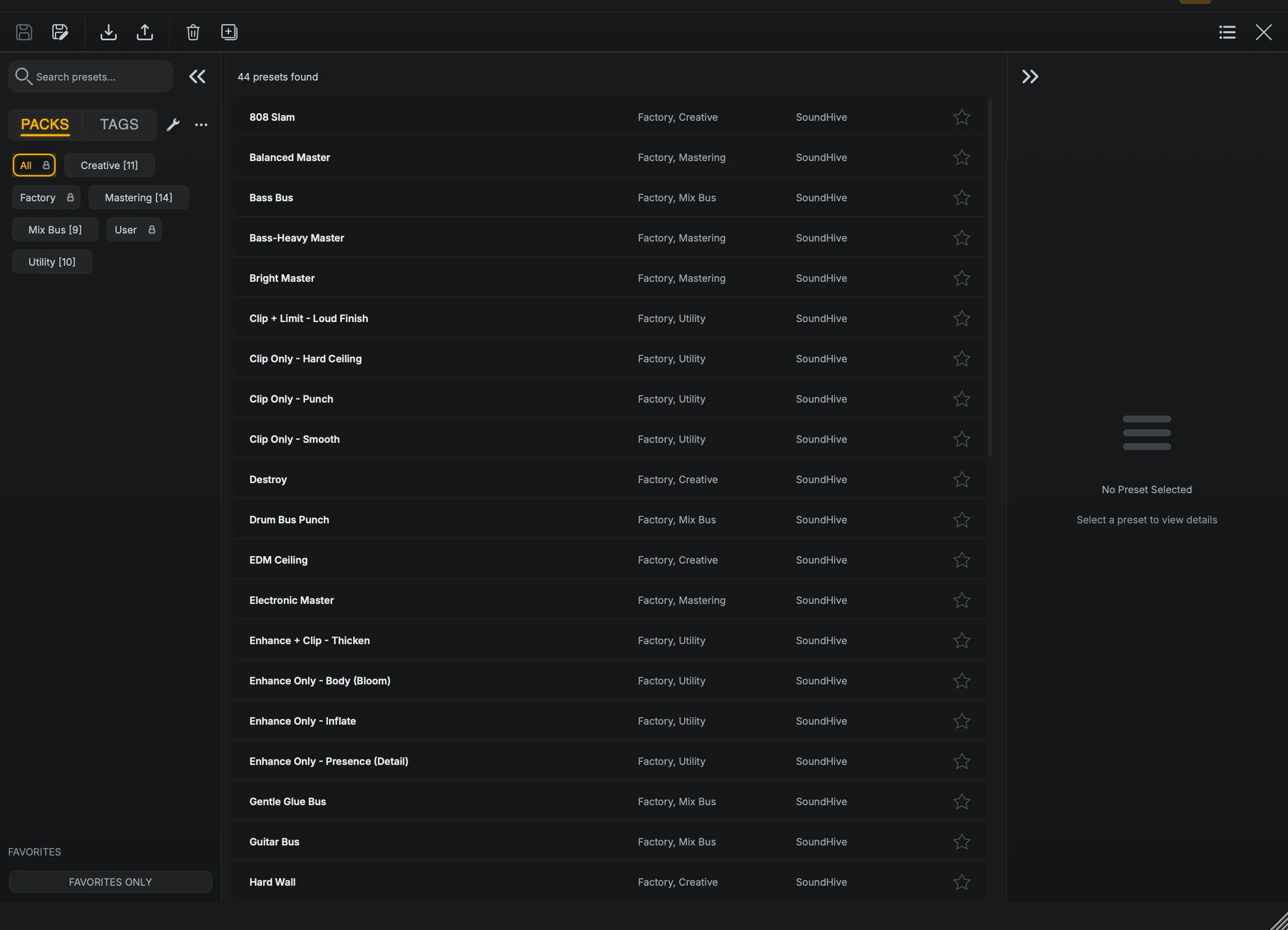The image size is (1288, 930).
Task: Close the preset browser with X
Action: click(1263, 32)
